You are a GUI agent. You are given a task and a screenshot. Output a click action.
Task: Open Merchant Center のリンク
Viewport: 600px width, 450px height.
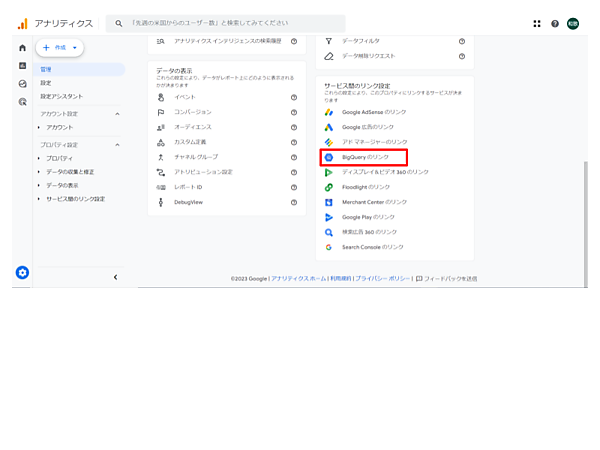pyautogui.click(x=374, y=202)
